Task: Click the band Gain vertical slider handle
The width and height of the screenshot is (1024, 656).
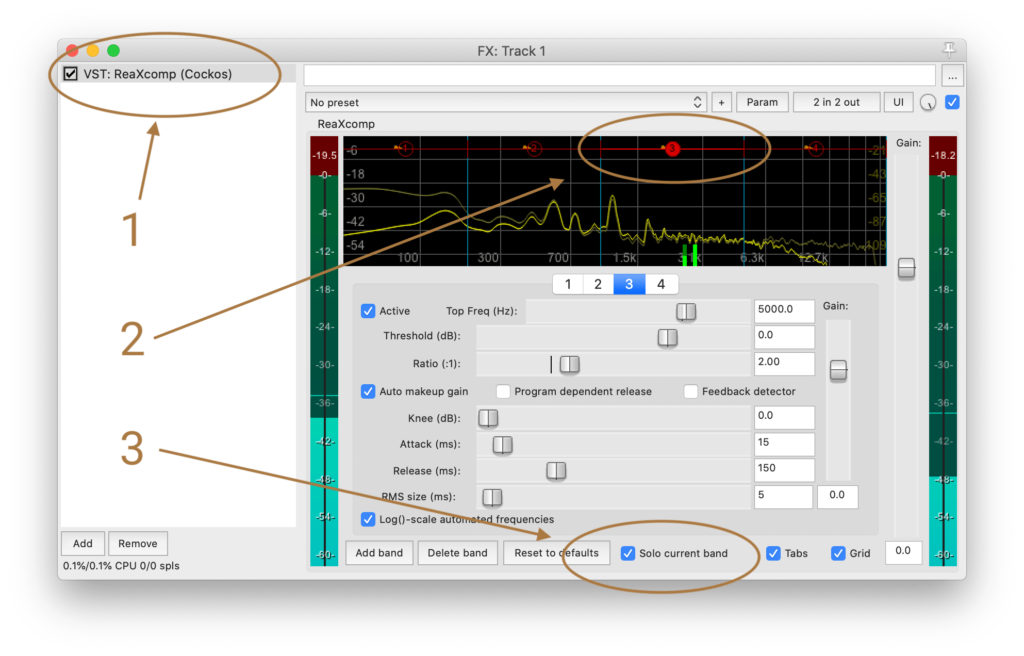Action: (839, 370)
